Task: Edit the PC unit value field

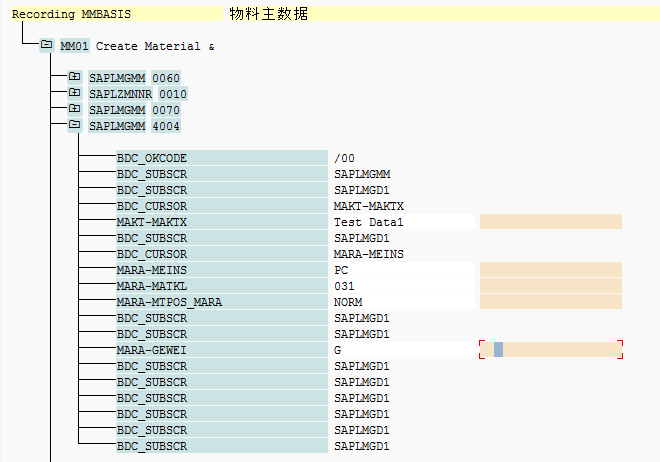Action: [404, 270]
